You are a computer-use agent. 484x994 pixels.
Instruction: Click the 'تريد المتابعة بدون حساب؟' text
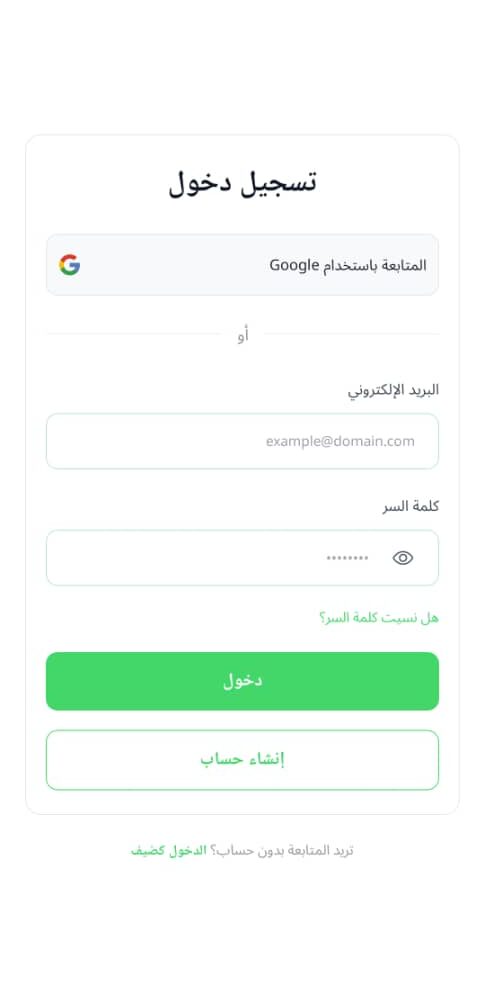coord(282,851)
